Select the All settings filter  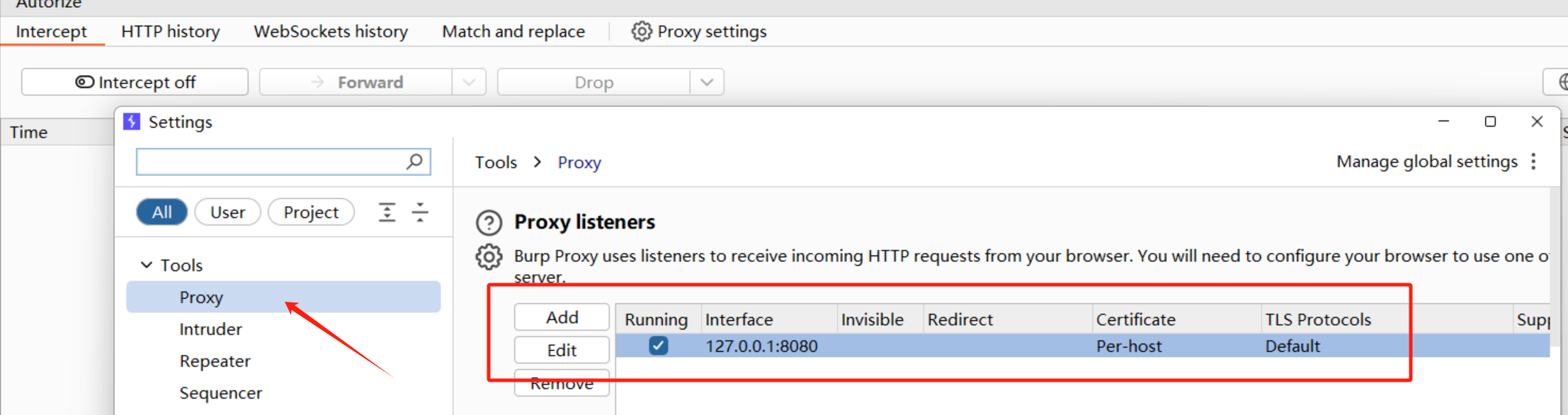tap(161, 212)
